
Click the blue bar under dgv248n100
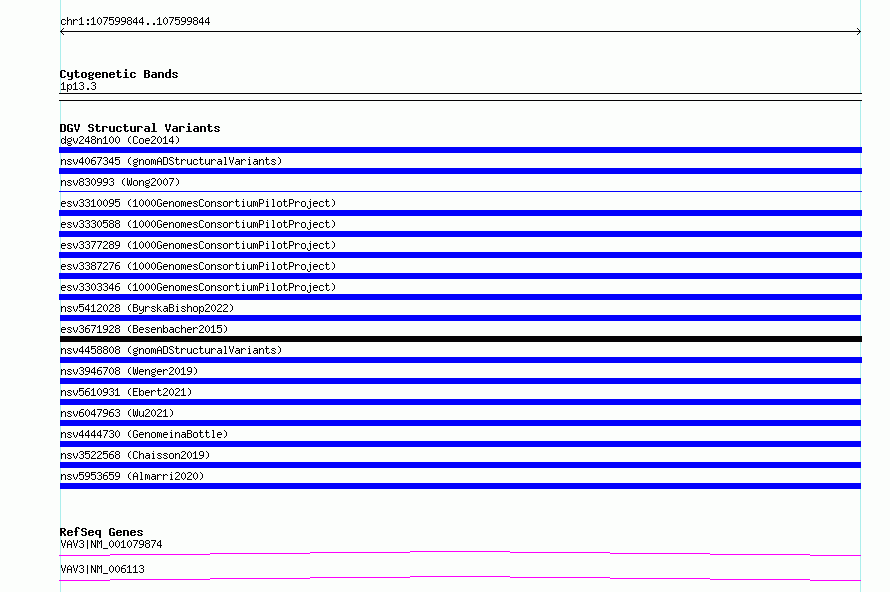click(x=460, y=150)
